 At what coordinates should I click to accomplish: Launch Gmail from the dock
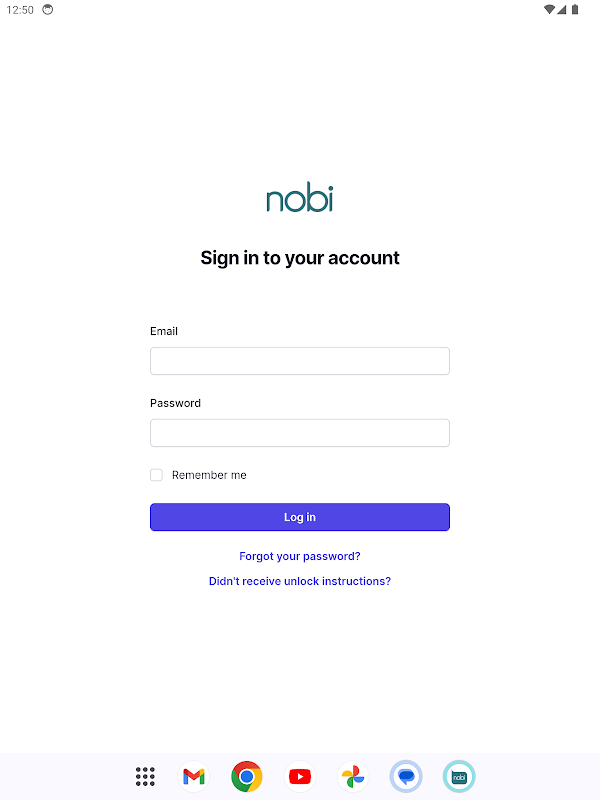coord(194,776)
